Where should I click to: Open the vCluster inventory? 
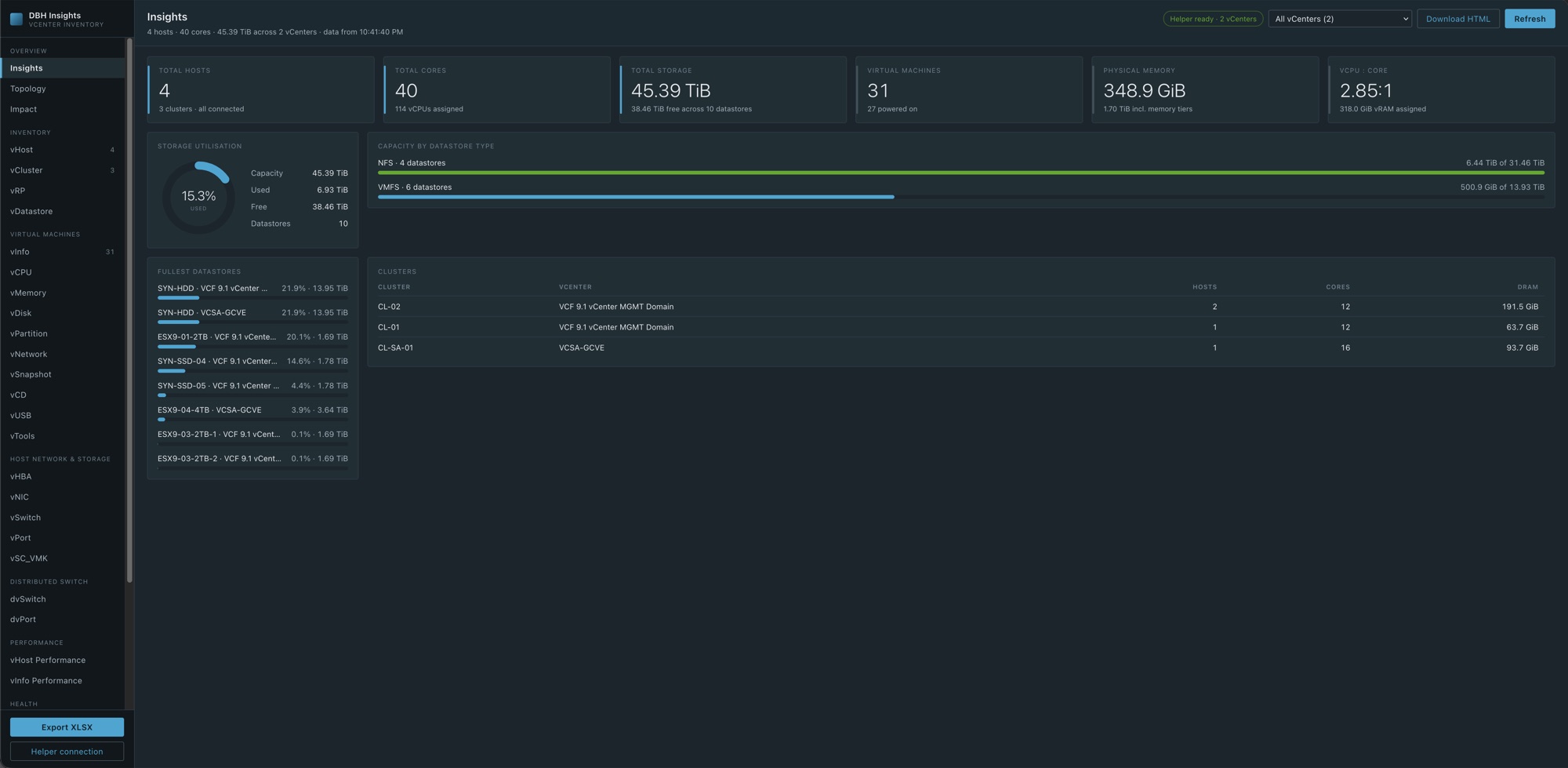click(63, 170)
